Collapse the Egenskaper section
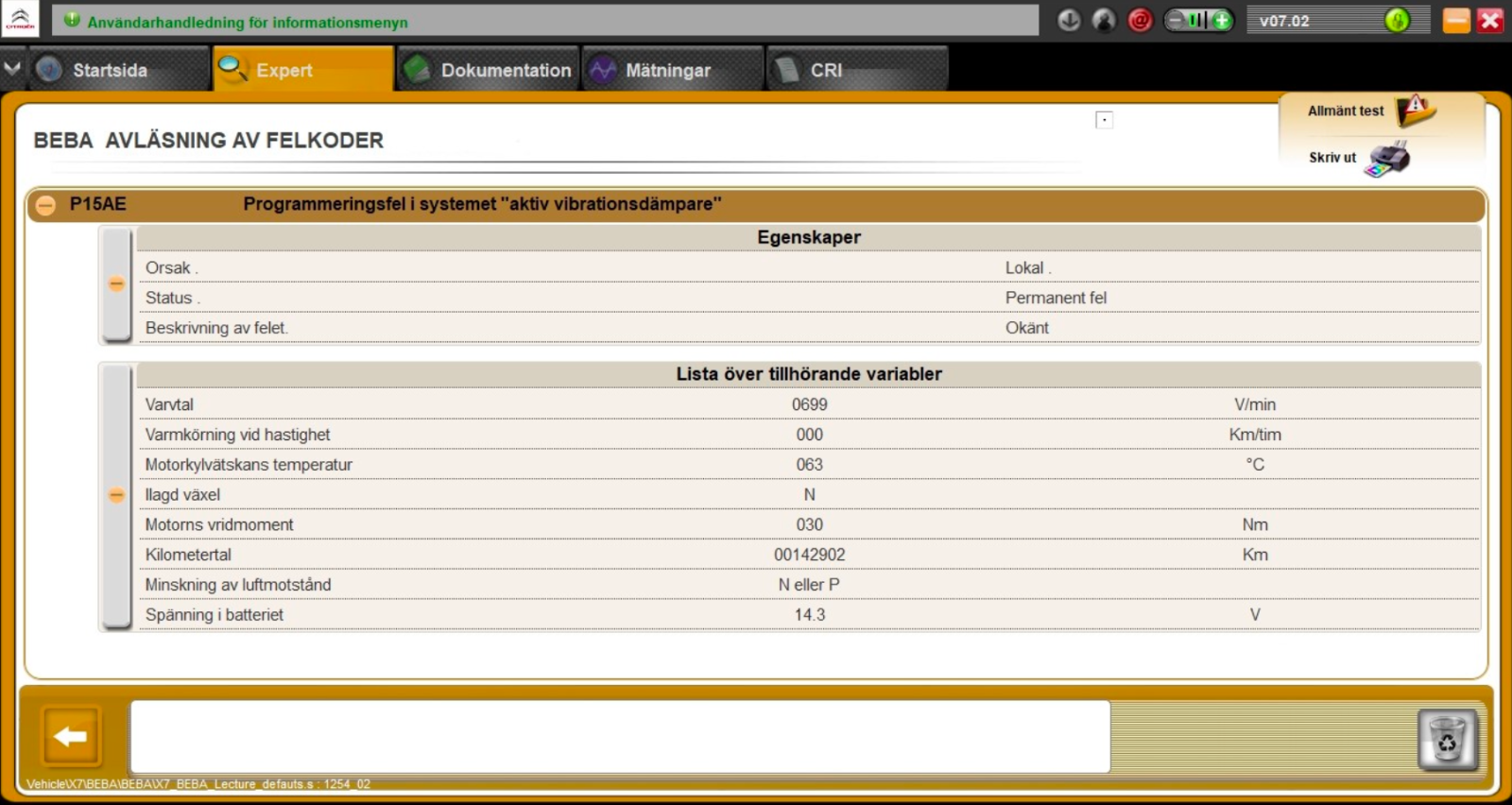 pos(116,283)
